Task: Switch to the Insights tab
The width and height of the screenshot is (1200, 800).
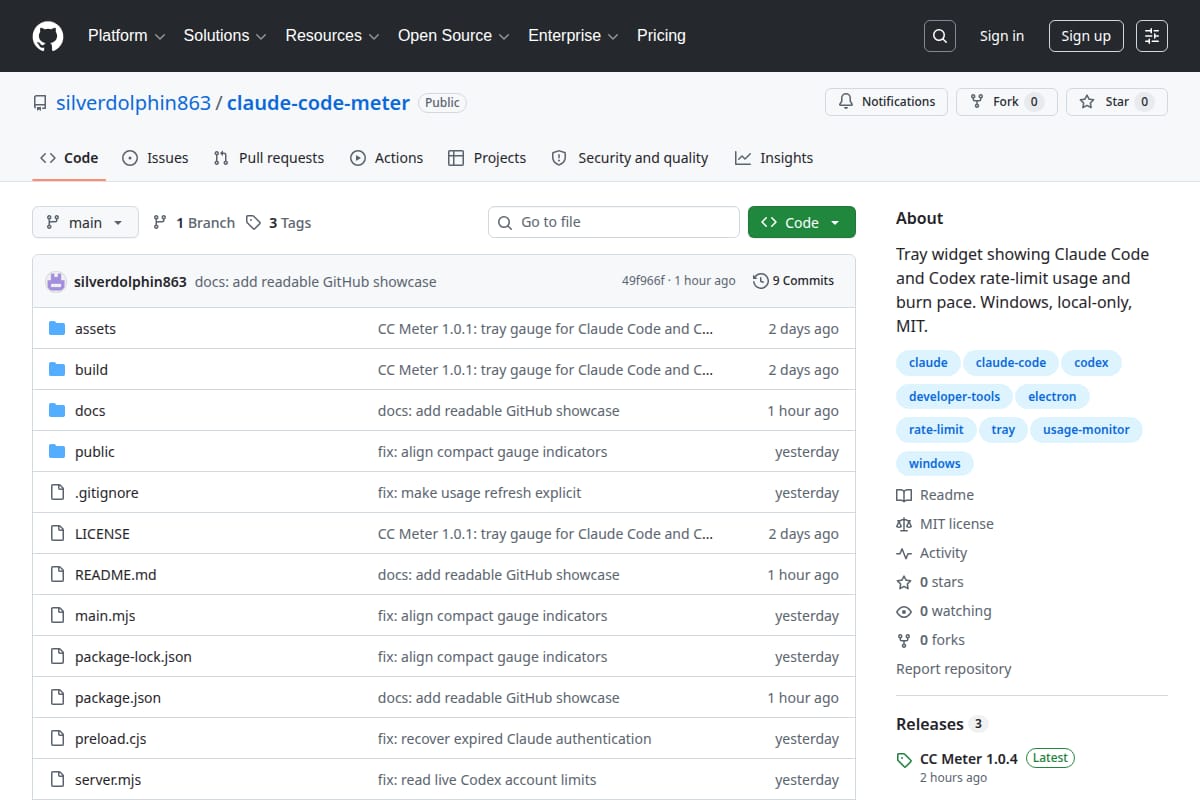Action: 774,158
